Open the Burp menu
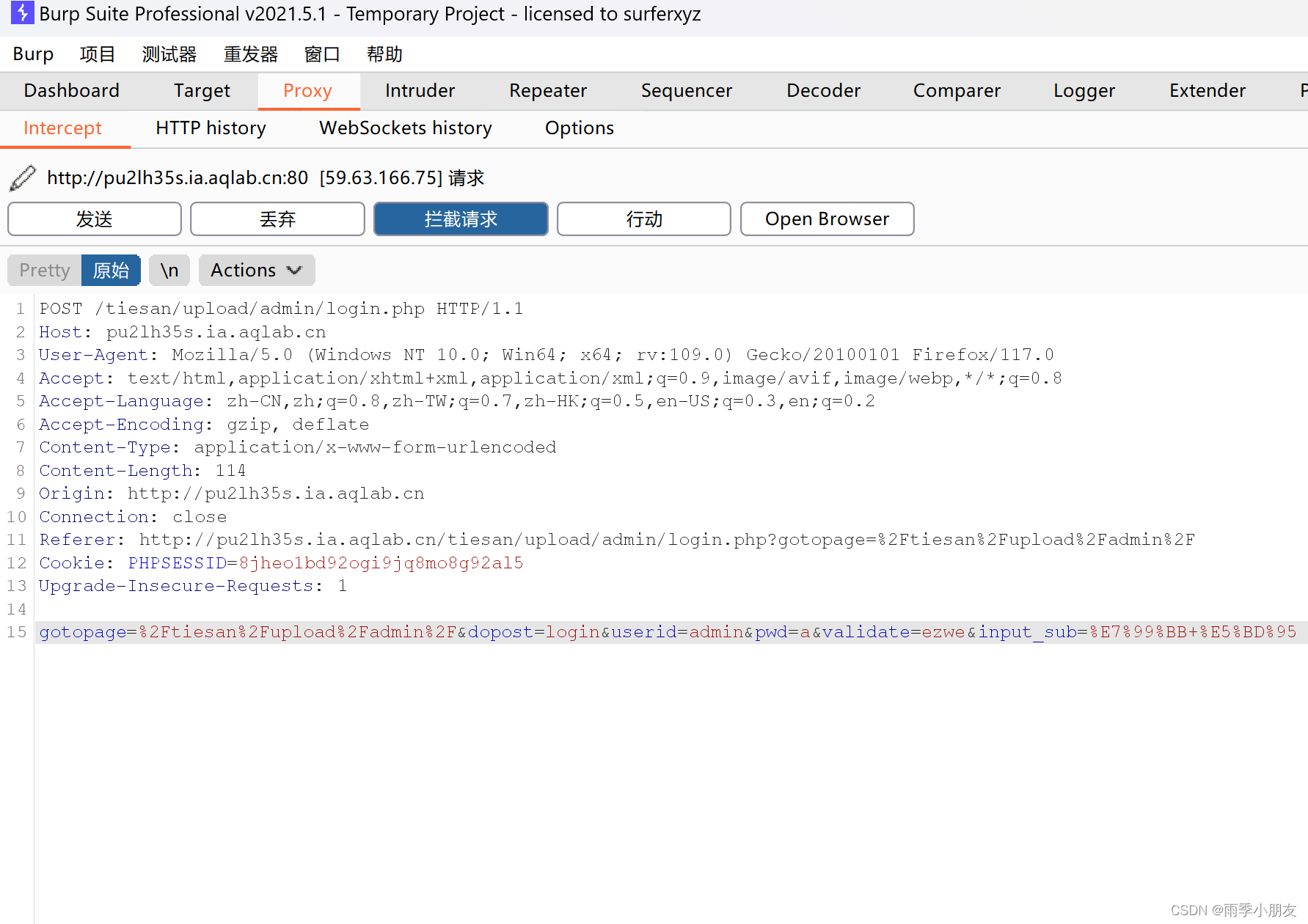The width and height of the screenshot is (1308, 924). [x=33, y=54]
